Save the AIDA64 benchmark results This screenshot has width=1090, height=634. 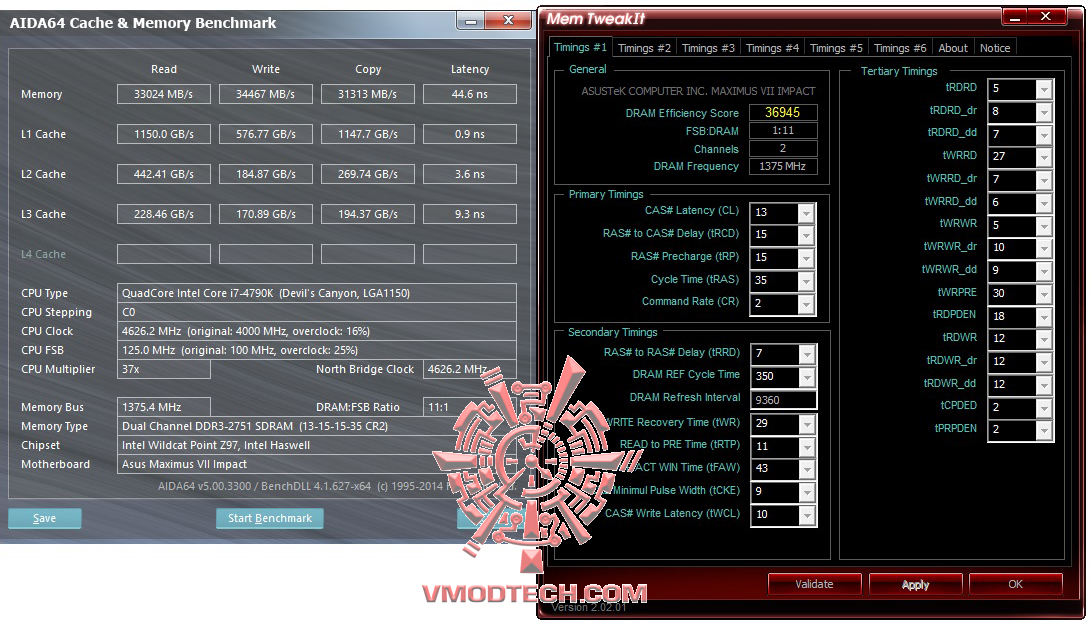click(44, 519)
